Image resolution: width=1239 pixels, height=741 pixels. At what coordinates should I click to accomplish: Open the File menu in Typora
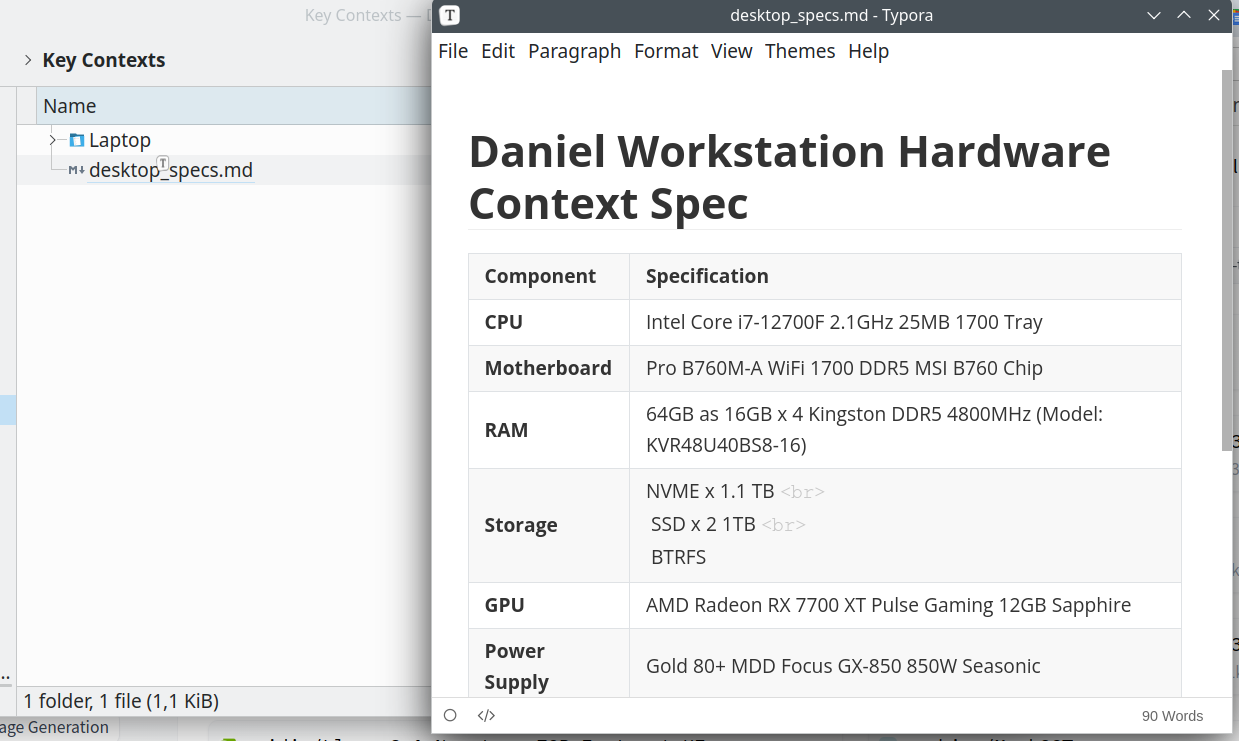453,51
